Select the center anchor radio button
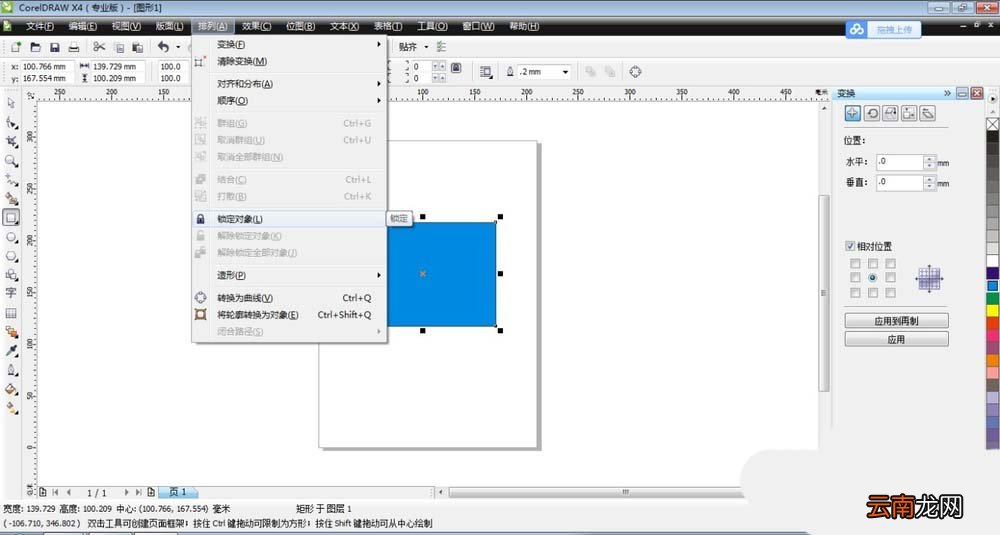The height and width of the screenshot is (535, 1000). (872, 277)
